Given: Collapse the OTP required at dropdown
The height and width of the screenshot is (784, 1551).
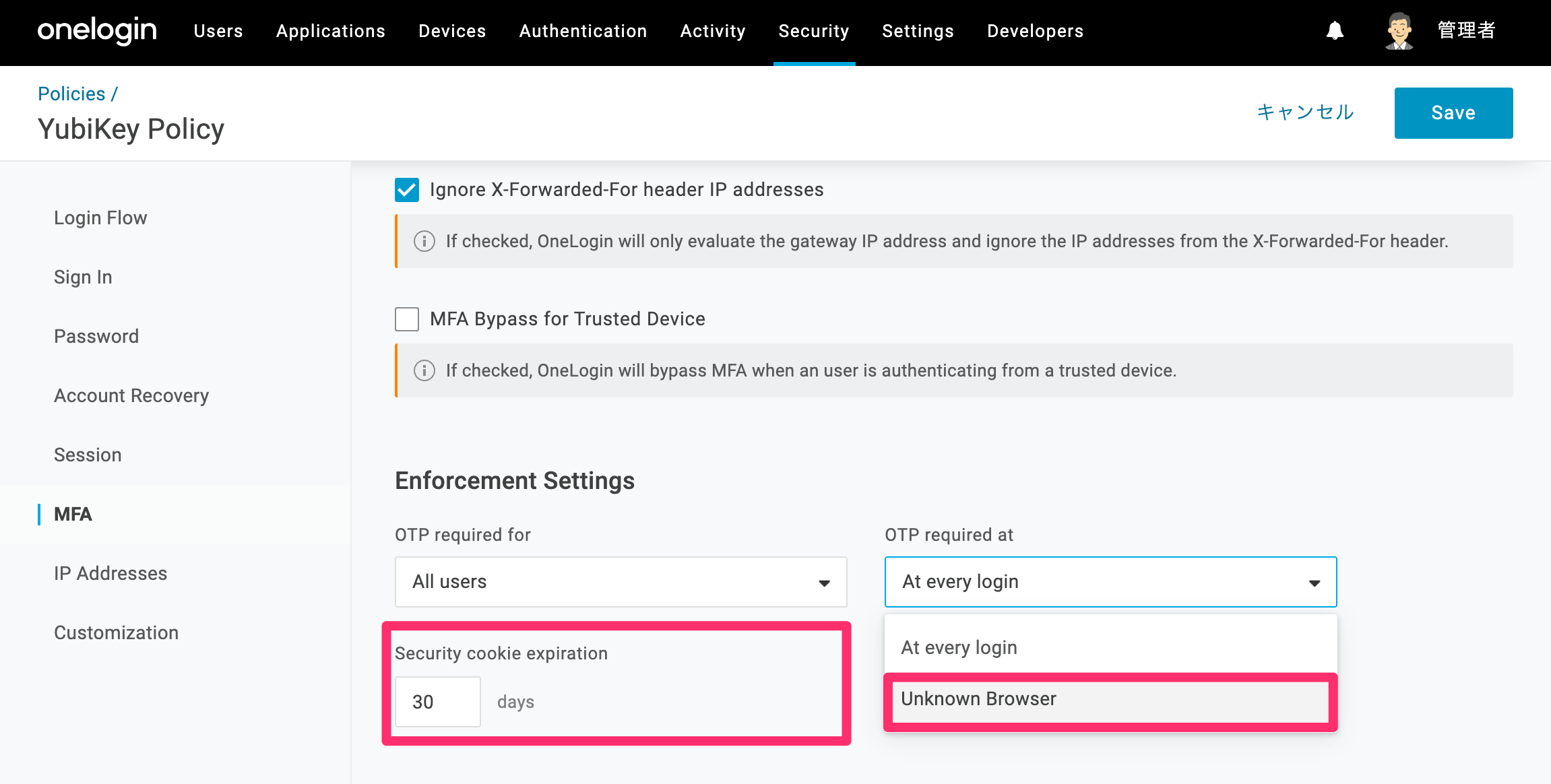Looking at the screenshot, I should (x=1110, y=582).
